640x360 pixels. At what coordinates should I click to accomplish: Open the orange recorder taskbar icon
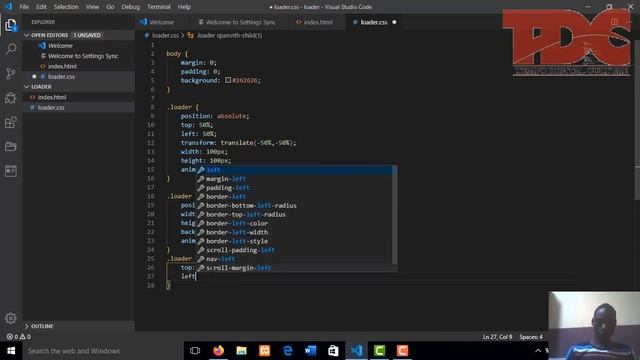tap(402, 351)
